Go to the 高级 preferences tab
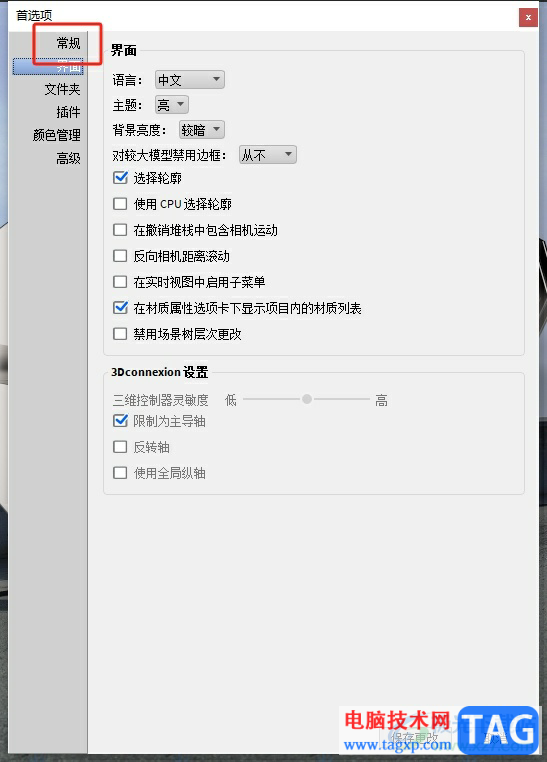547x762 pixels. pyautogui.click(x=68, y=158)
